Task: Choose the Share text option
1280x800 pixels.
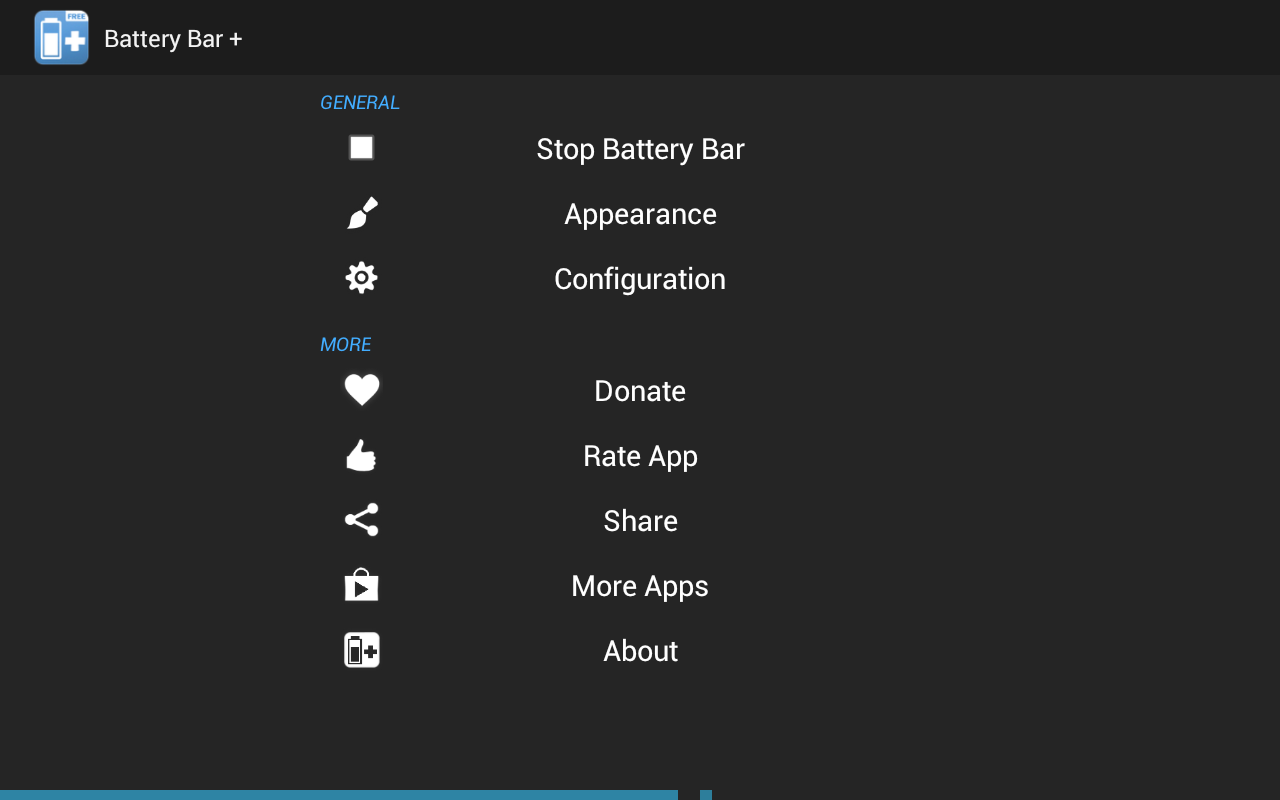Action: pyautogui.click(x=640, y=521)
